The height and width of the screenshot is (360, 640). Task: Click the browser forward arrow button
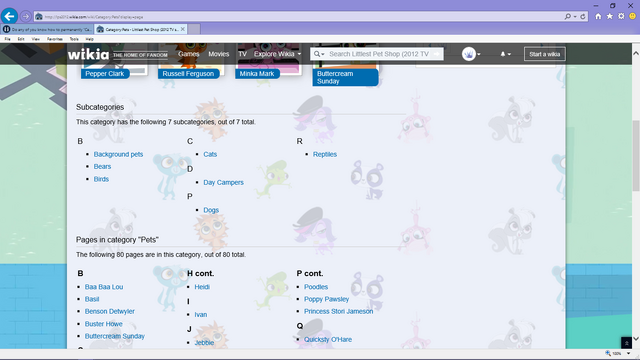coord(26,17)
